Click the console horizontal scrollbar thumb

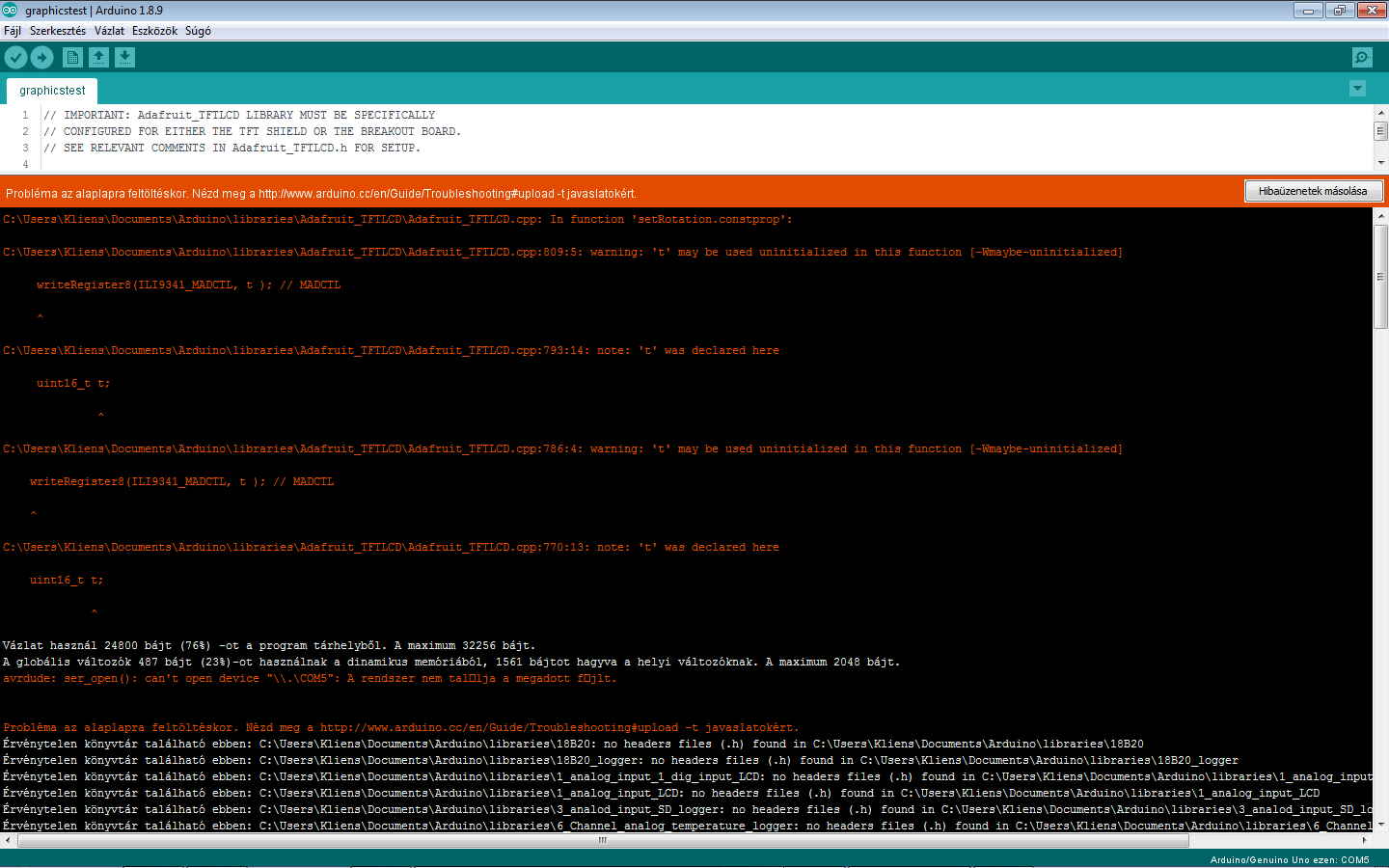[603, 840]
